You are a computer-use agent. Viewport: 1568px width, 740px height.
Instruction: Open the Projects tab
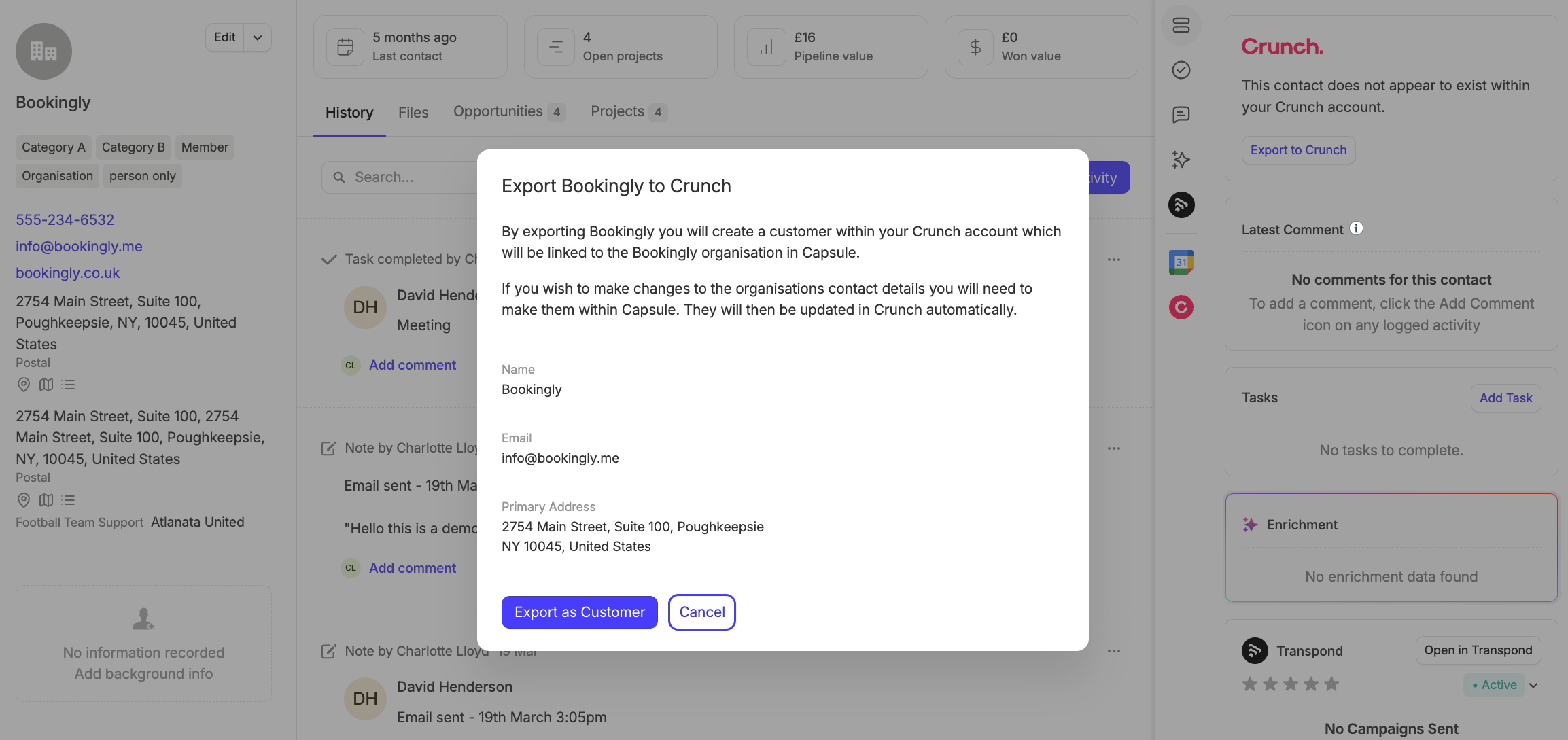tap(629, 111)
